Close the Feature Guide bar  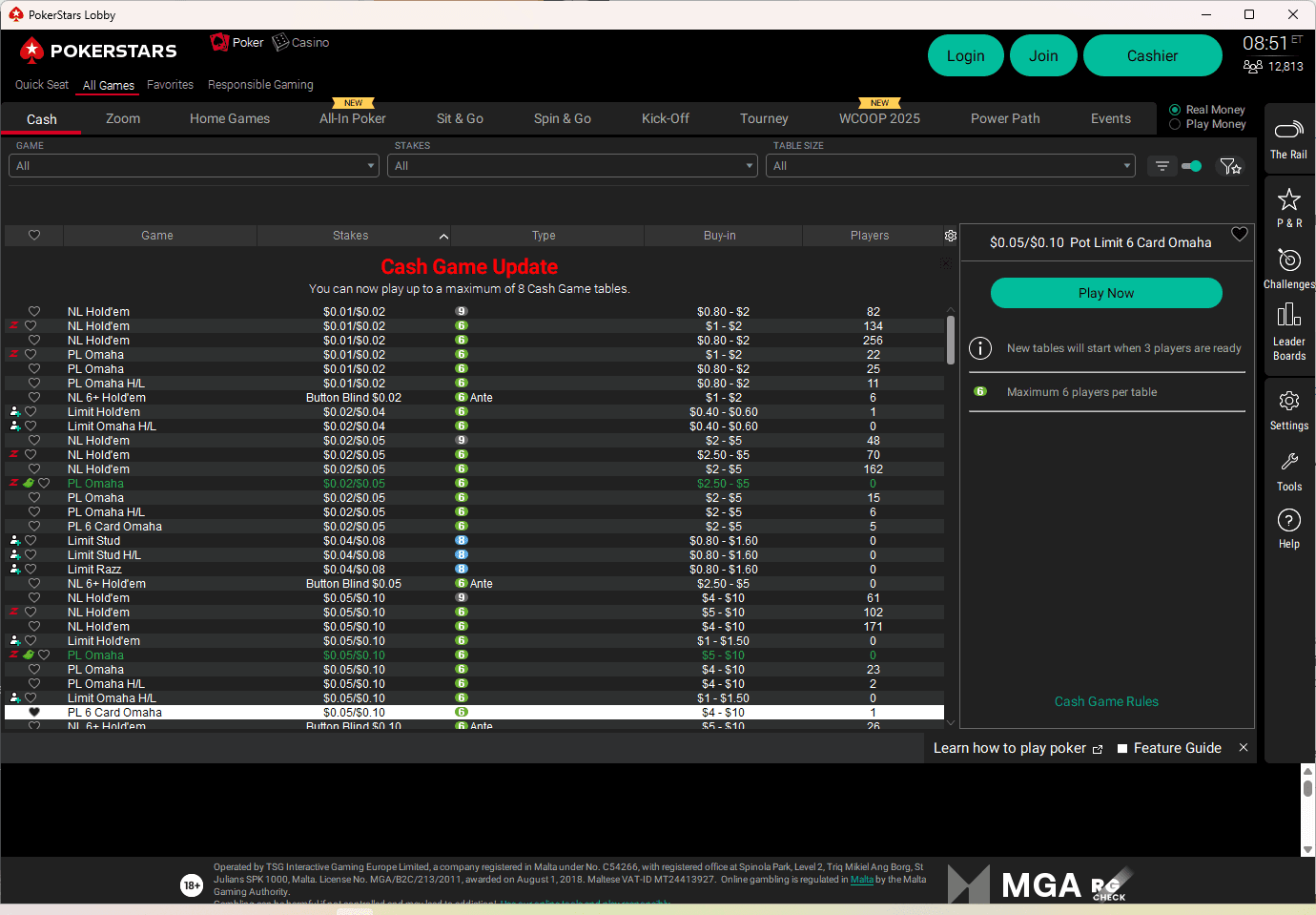[1243, 748]
